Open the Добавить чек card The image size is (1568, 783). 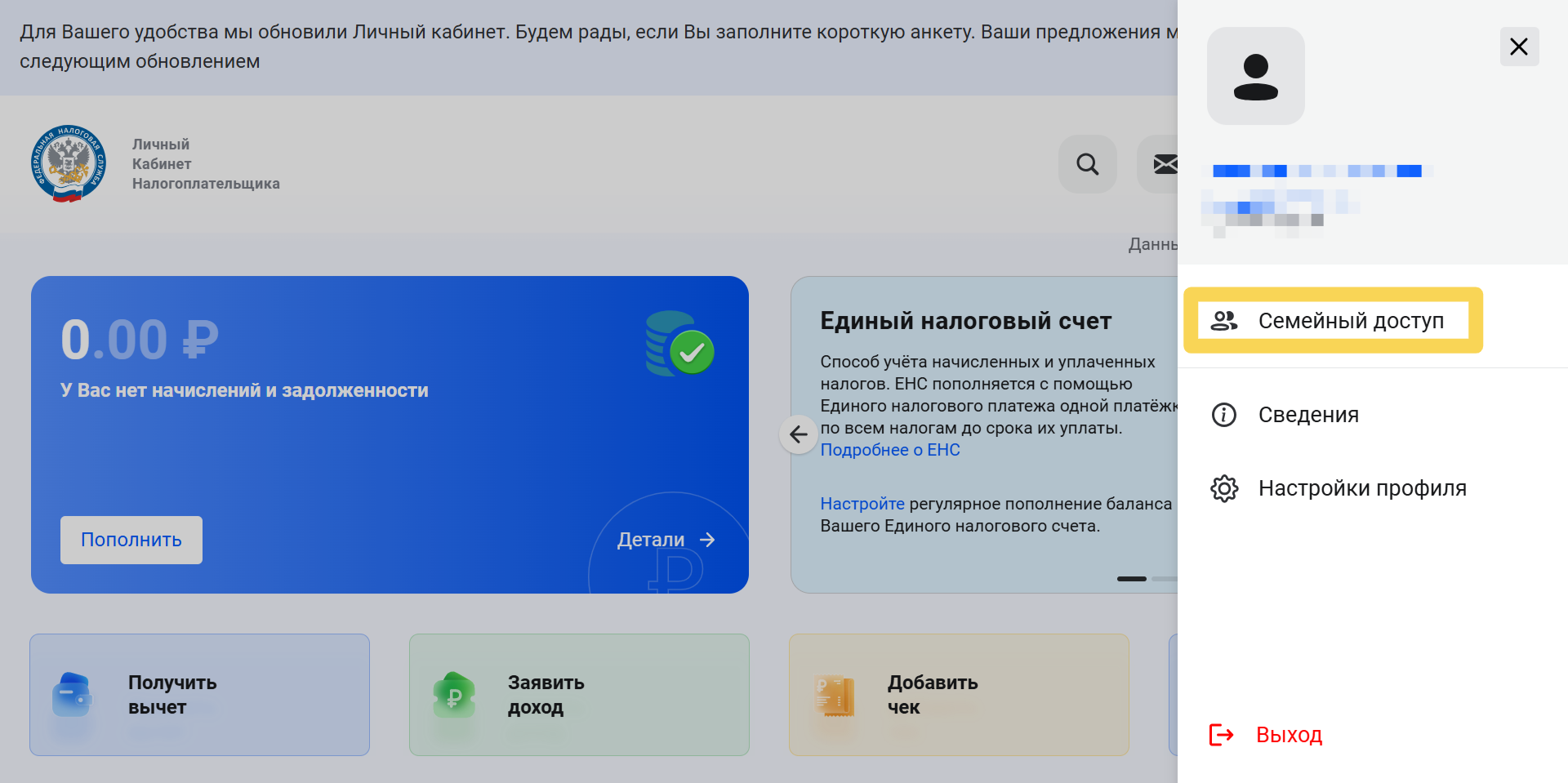click(959, 695)
